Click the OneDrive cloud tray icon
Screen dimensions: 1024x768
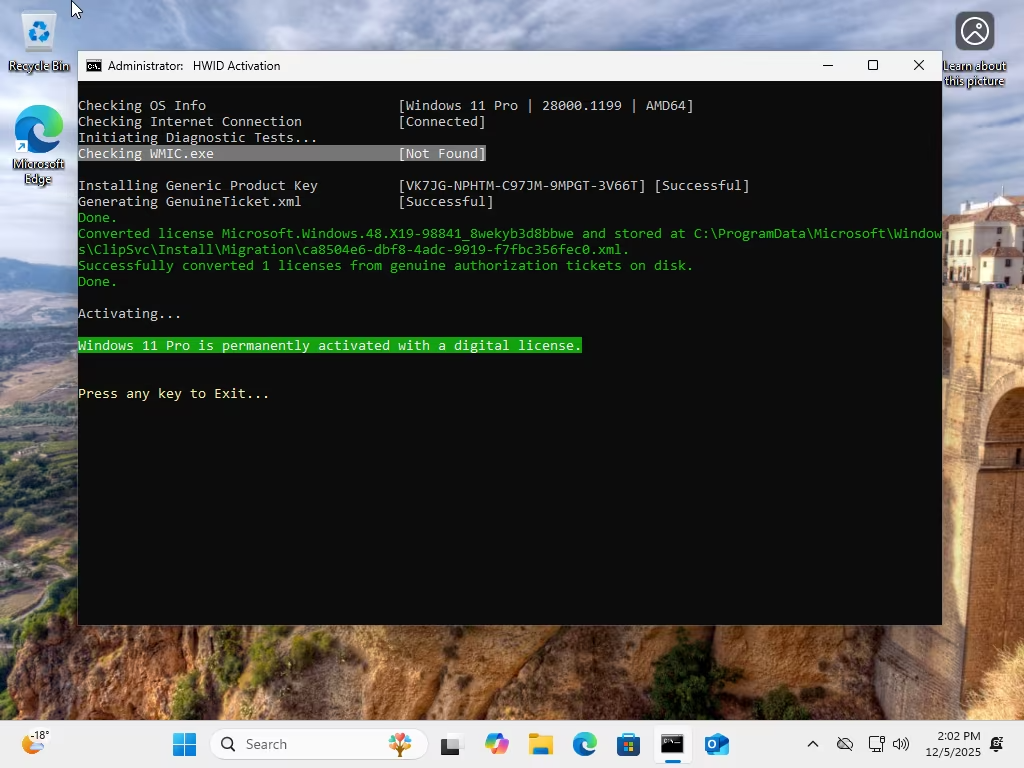point(845,744)
